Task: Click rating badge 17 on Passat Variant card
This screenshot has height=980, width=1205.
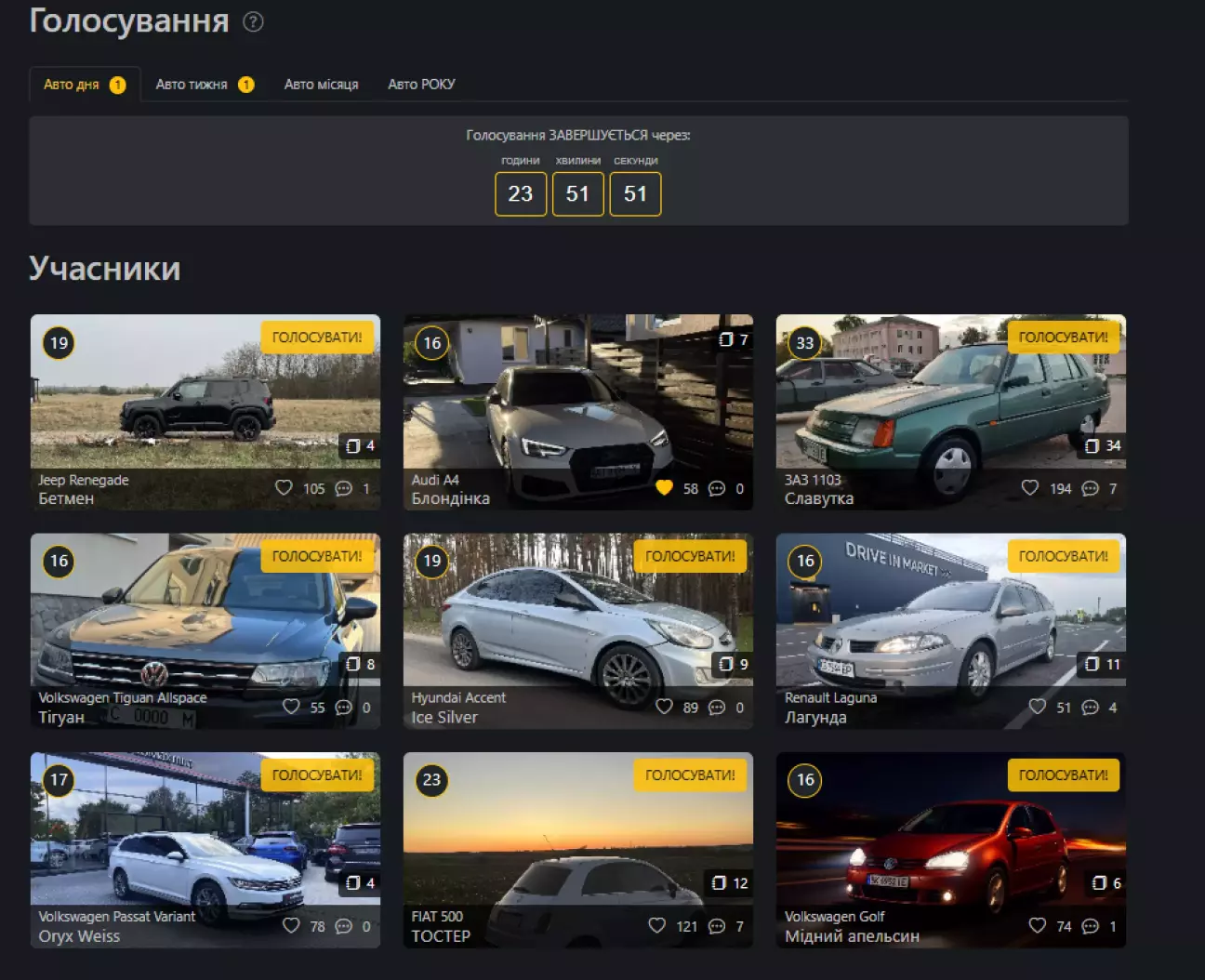Action: pos(59,779)
